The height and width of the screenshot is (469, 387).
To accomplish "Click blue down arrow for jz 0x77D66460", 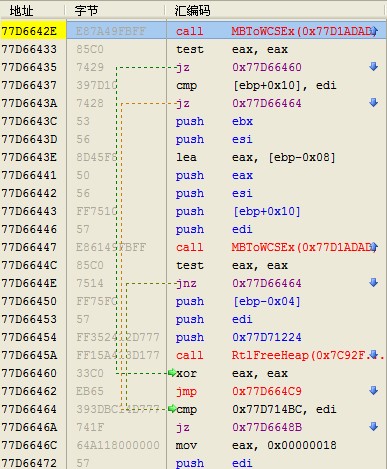I will (x=374, y=67).
